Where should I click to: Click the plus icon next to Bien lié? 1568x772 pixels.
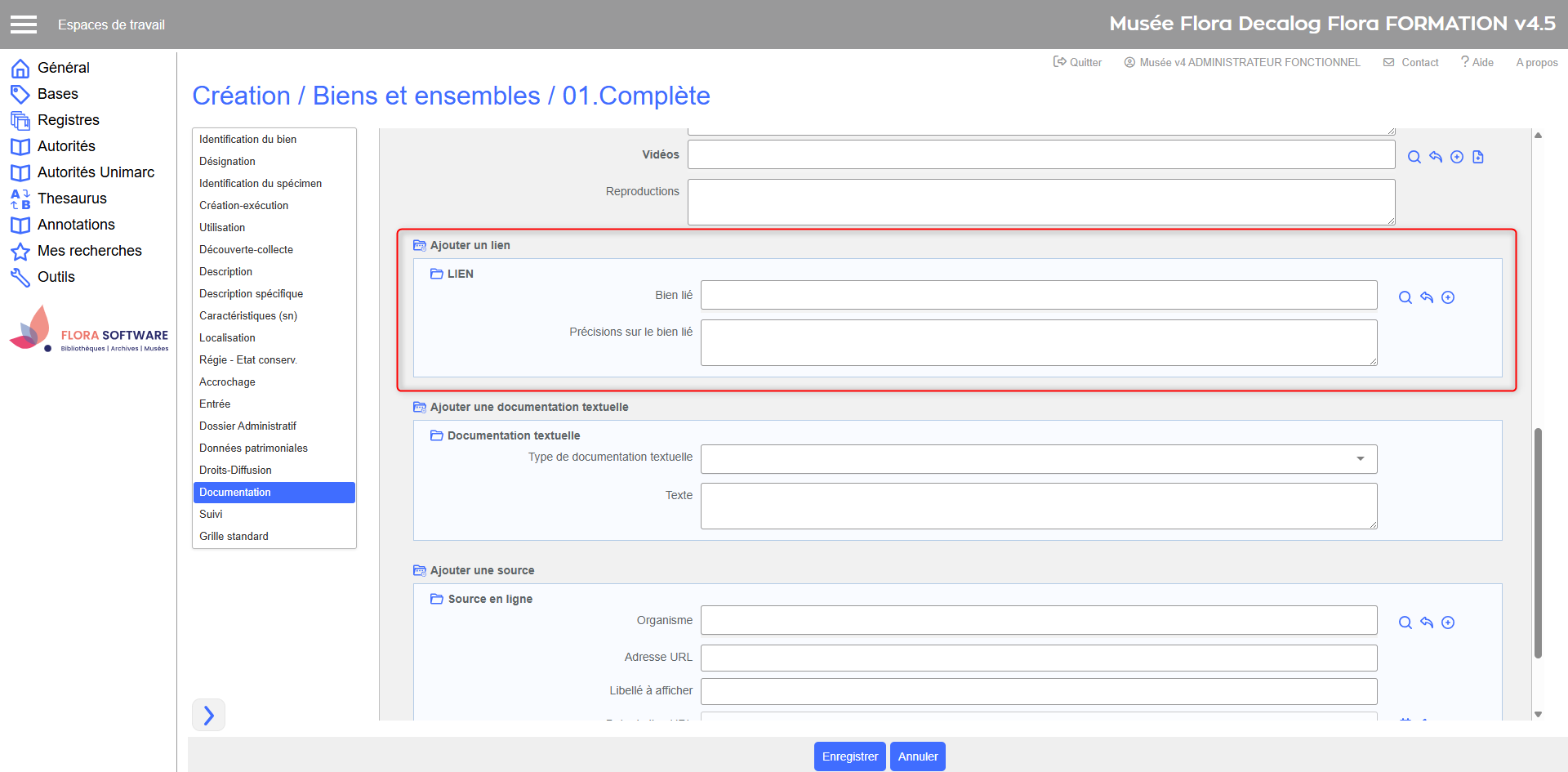tap(1447, 297)
